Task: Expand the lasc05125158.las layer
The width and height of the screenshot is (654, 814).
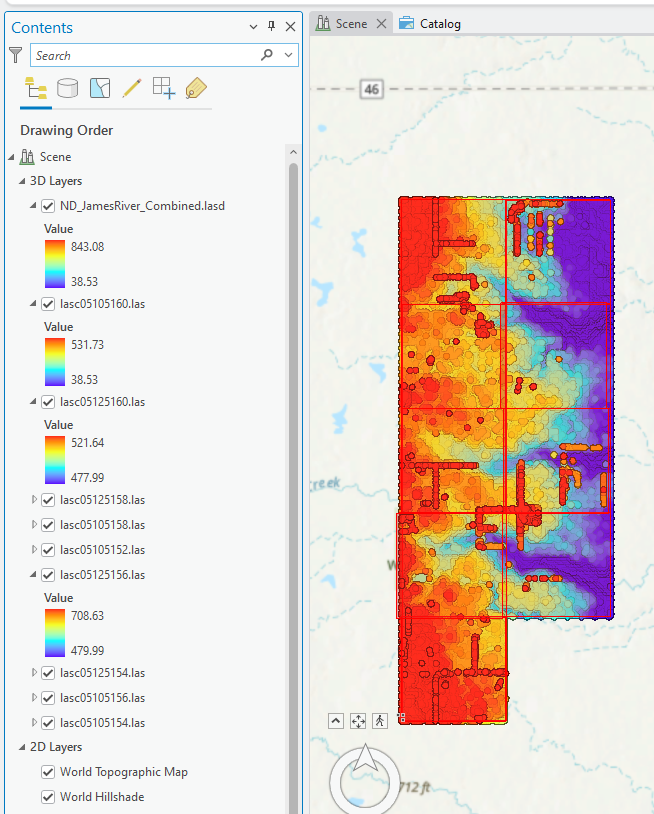Action: (35, 499)
